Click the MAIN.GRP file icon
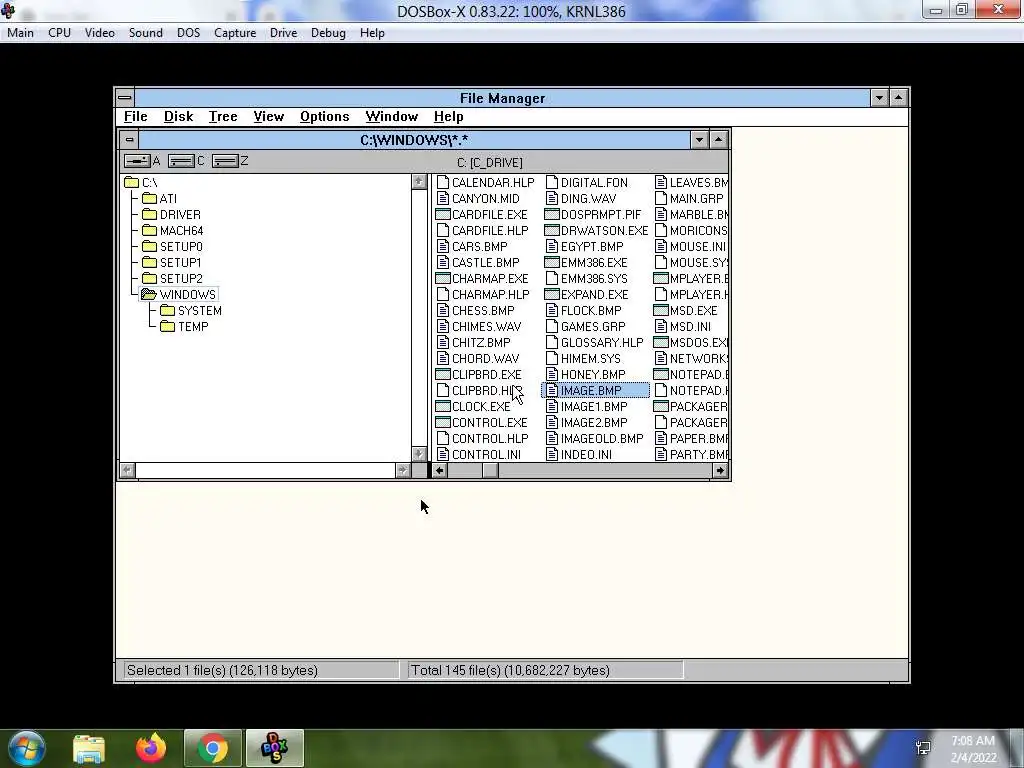Viewport: 1024px width, 768px height. pos(661,199)
